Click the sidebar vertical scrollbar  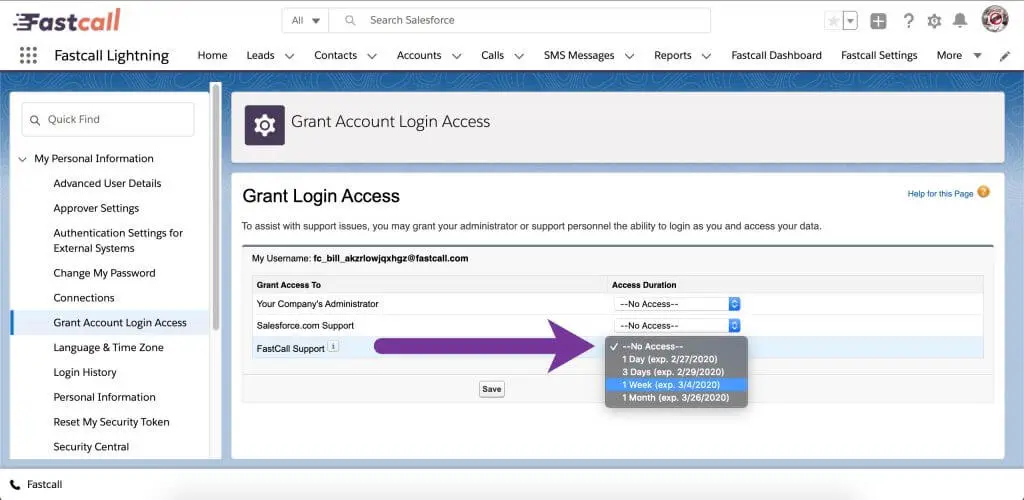[216, 206]
